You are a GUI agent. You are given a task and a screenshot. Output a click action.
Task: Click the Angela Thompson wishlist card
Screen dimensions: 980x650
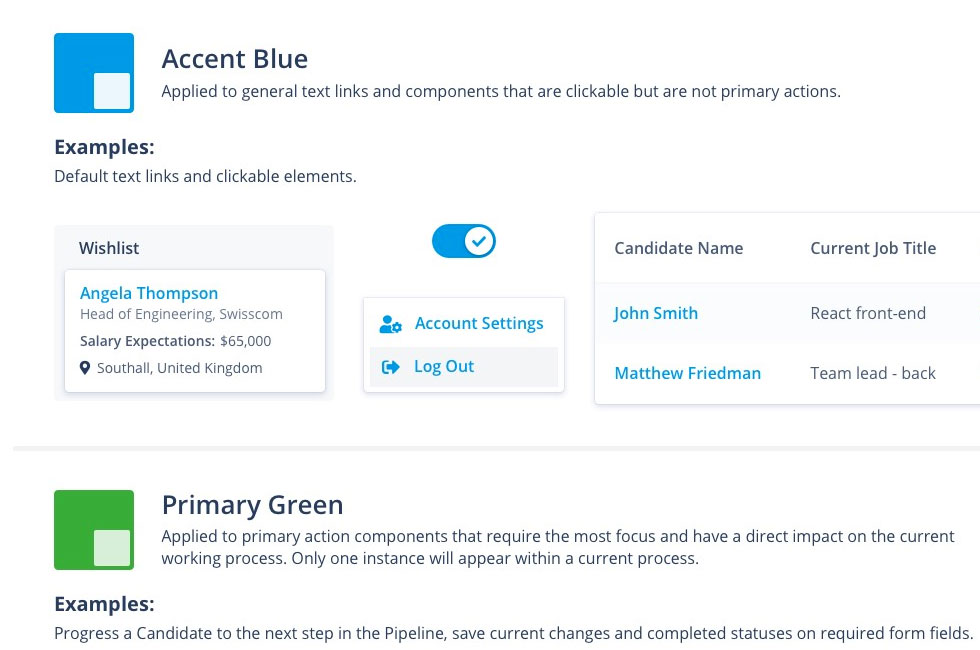(x=195, y=331)
